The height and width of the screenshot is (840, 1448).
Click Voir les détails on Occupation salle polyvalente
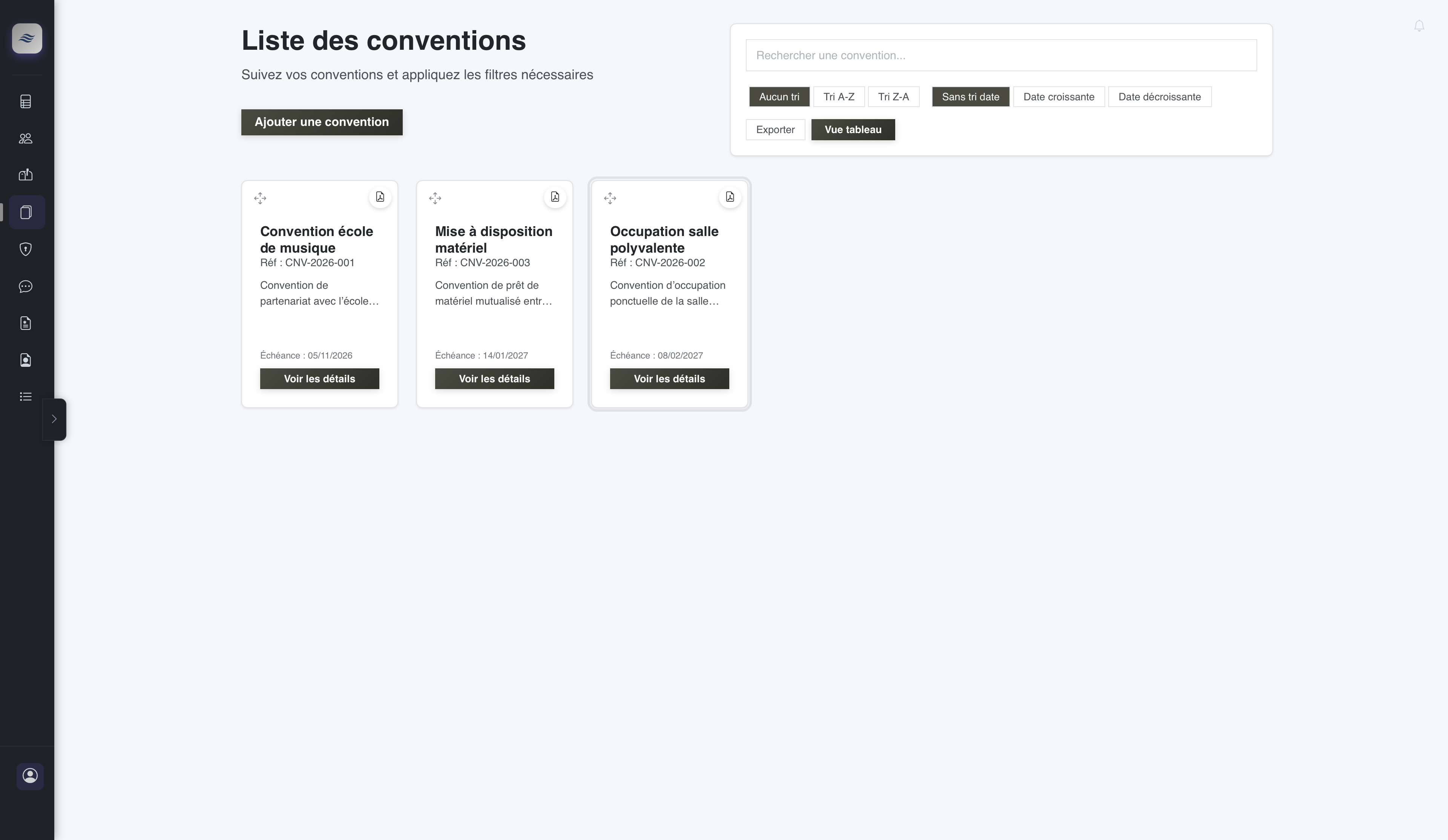tap(669, 379)
